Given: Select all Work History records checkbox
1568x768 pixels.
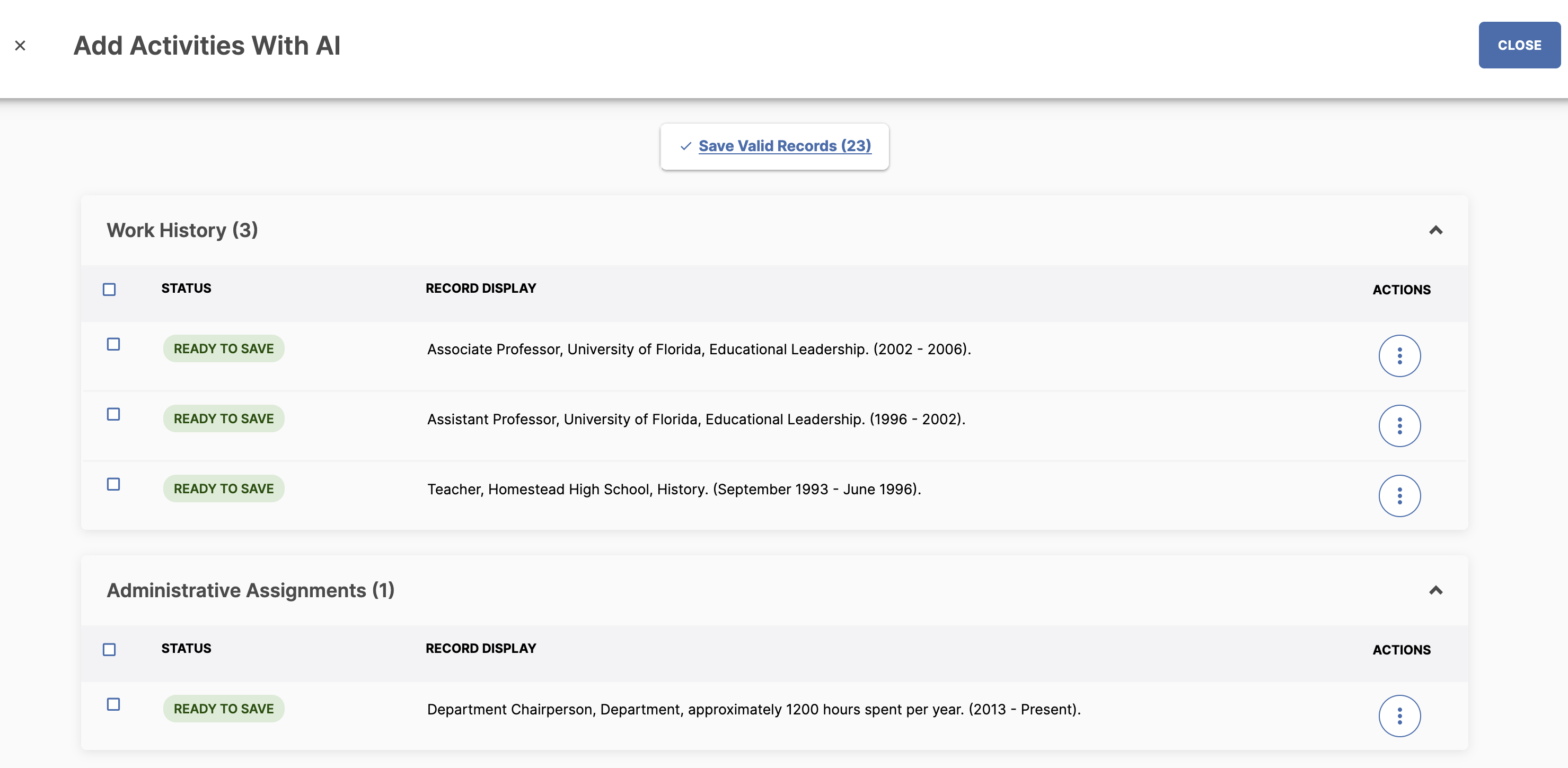Looking at the screenshot, I should [x=110, y=289].
